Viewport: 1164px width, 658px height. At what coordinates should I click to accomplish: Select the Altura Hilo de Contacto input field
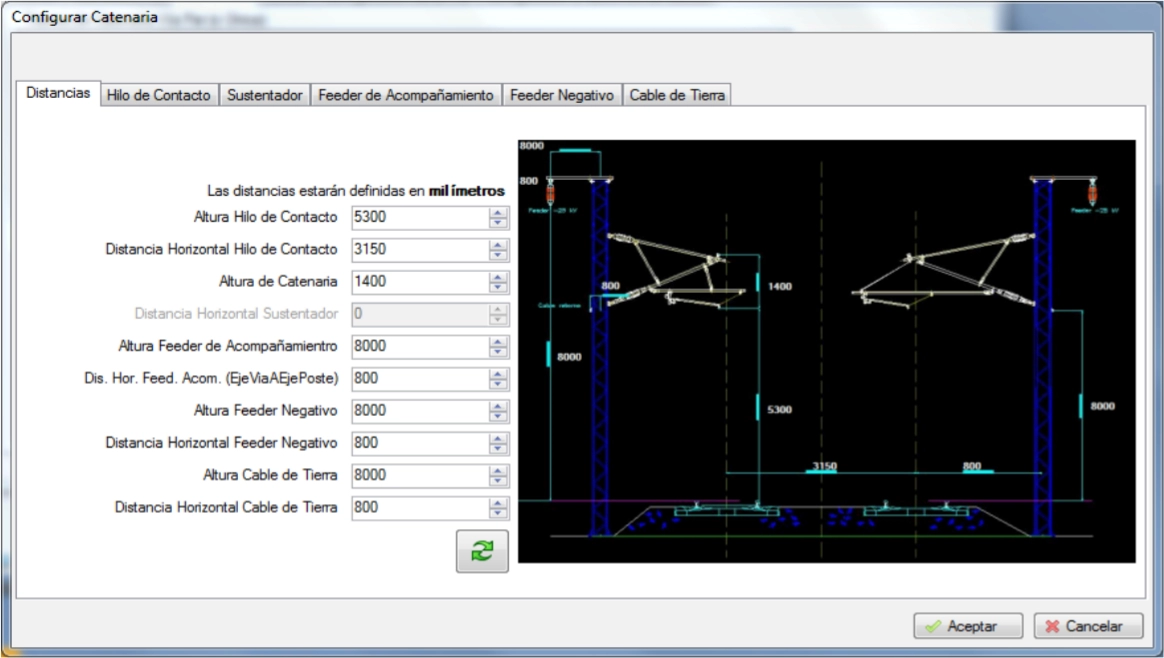[420, 216]
